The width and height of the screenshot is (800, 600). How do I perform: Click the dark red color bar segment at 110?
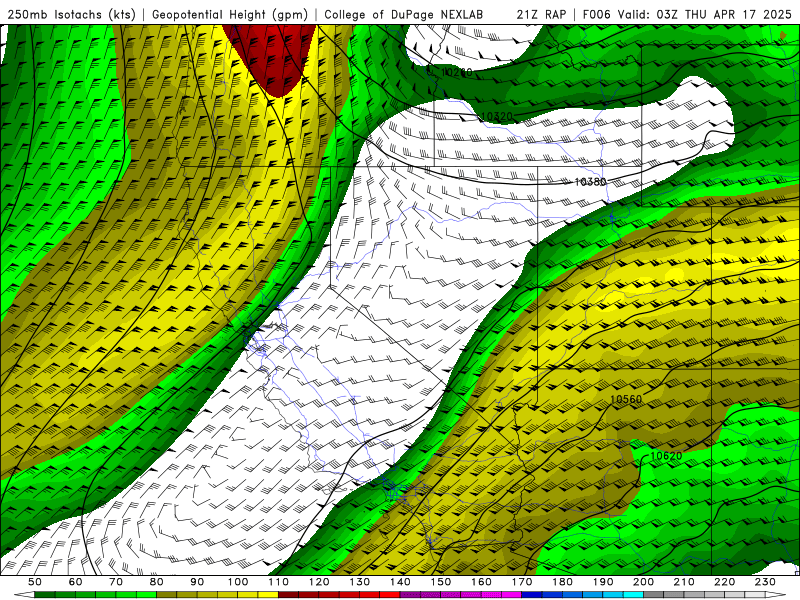289,595
